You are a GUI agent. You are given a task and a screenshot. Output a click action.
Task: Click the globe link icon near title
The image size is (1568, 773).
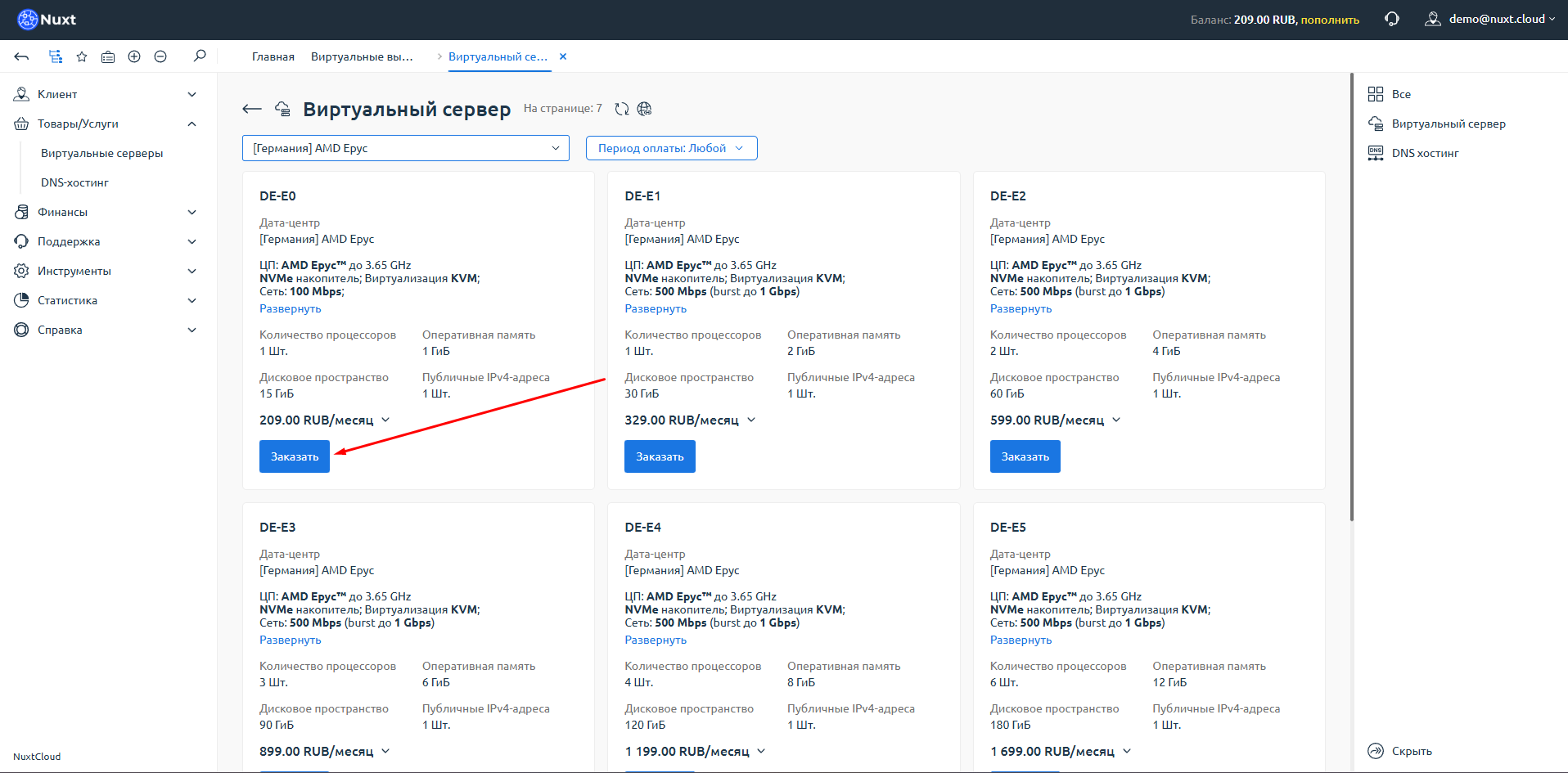(x=645, y=109)
